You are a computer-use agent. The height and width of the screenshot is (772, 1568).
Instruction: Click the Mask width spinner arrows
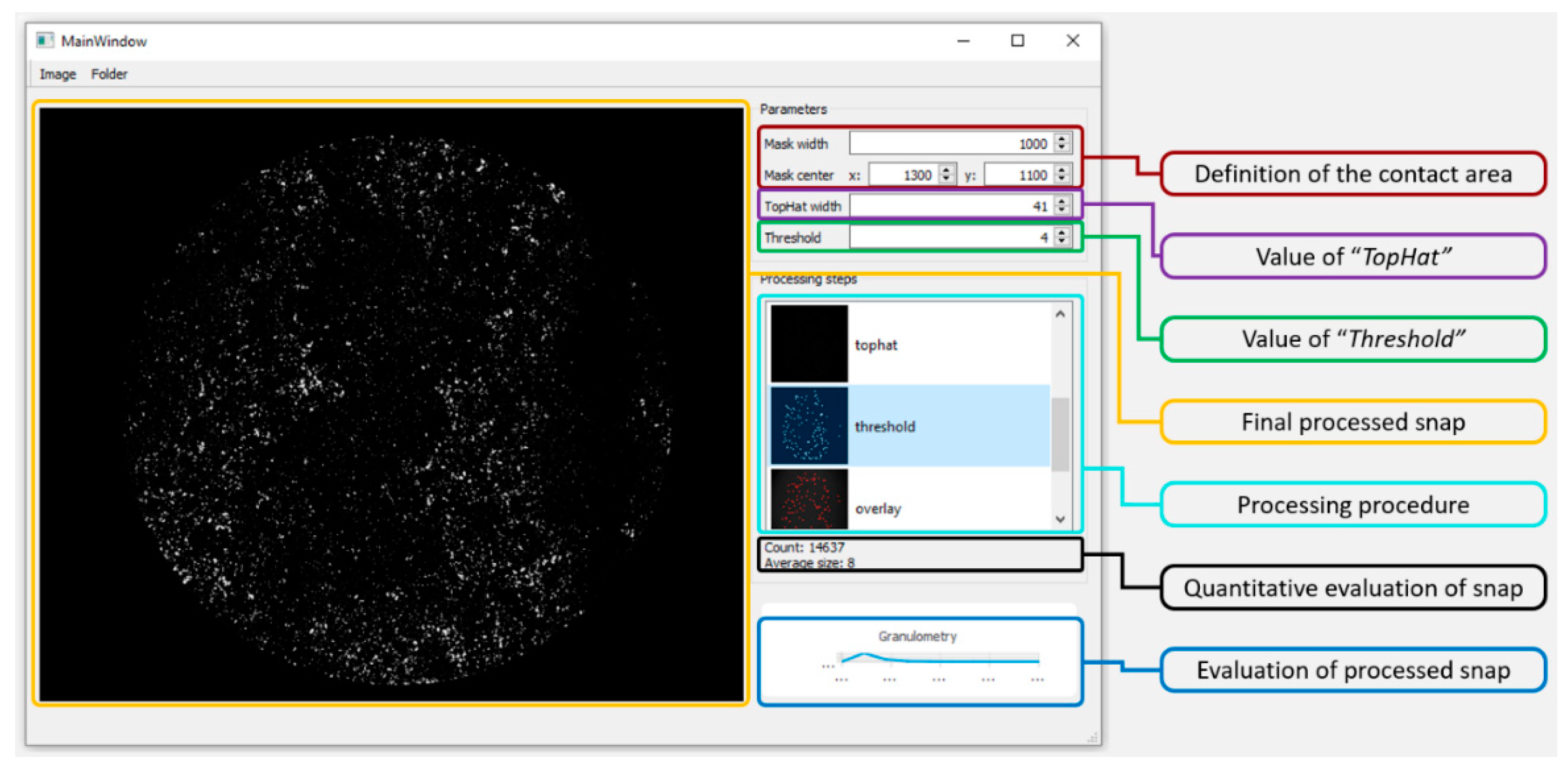[1062, 143]
